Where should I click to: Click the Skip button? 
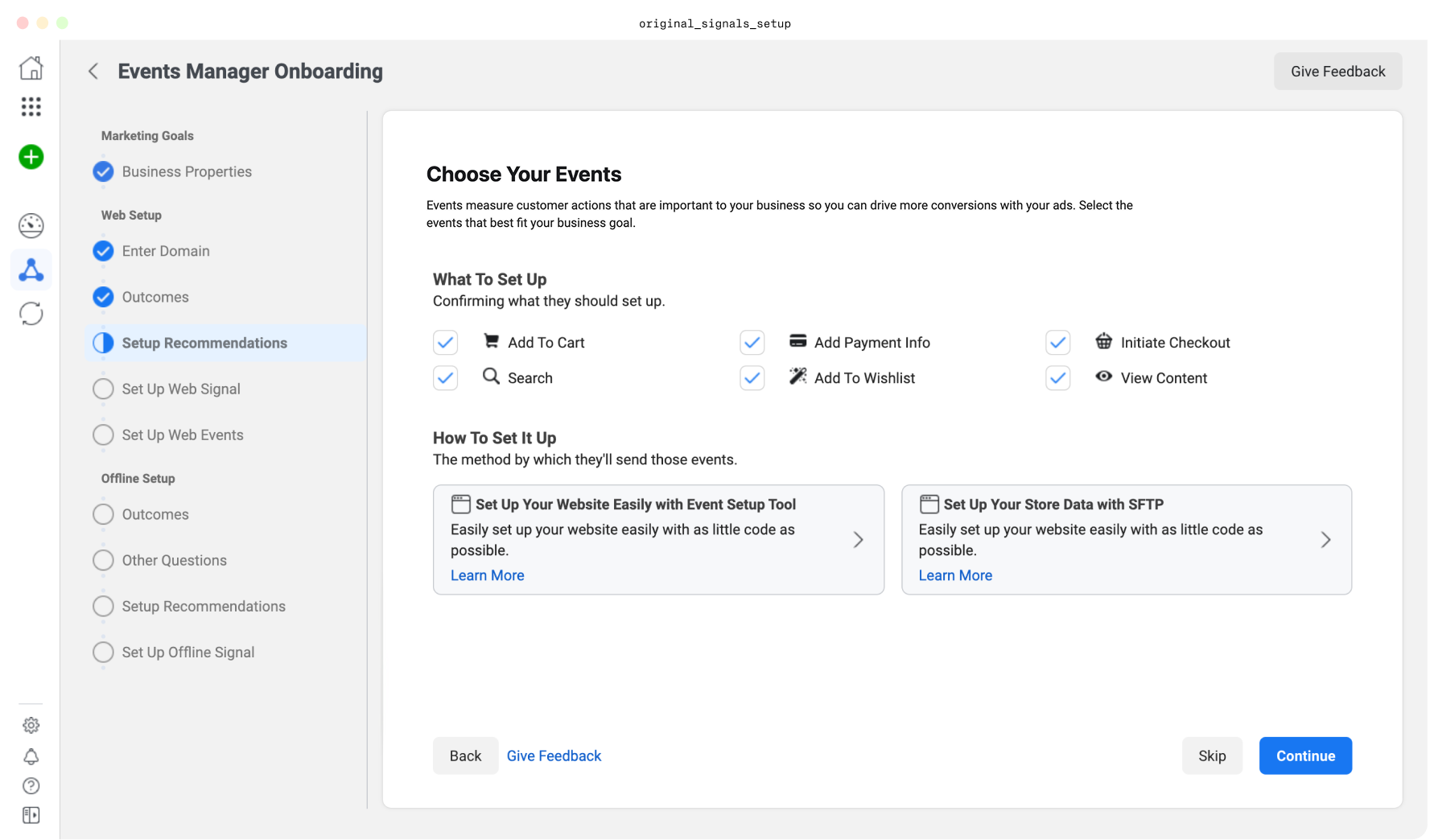(x=1212, y=756)
